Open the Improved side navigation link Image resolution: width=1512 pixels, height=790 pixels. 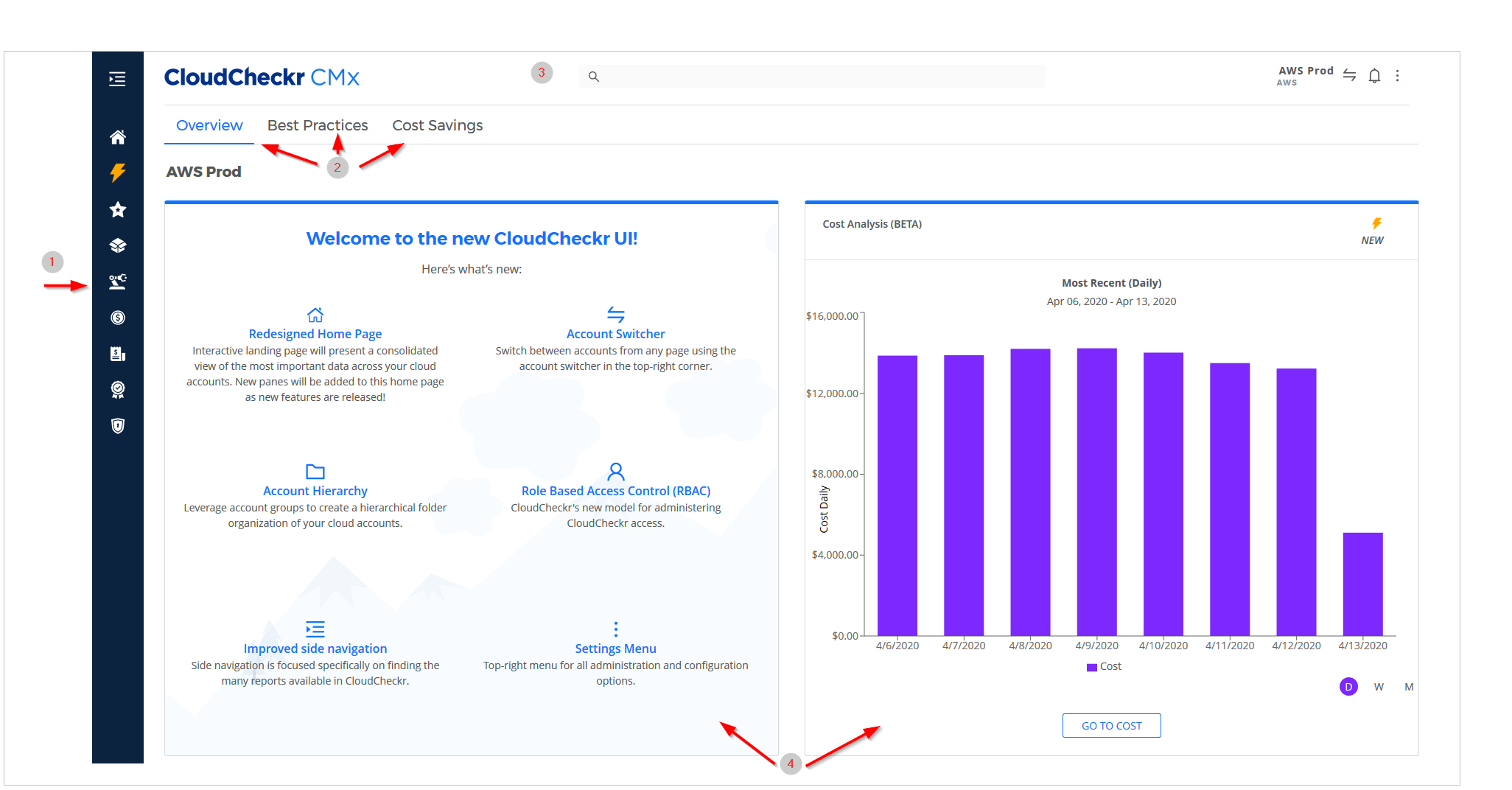[x=315, y=649]
